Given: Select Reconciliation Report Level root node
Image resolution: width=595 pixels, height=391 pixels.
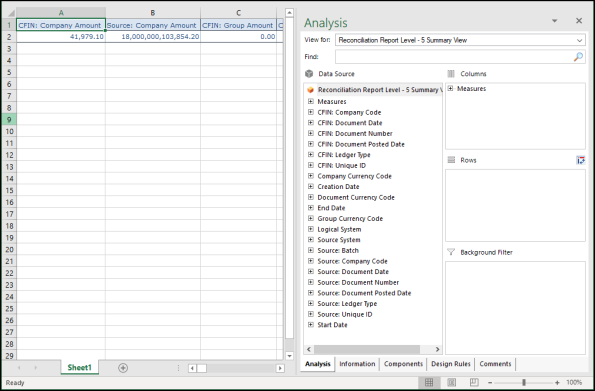Looking at the screenshot, I should 379,90.
